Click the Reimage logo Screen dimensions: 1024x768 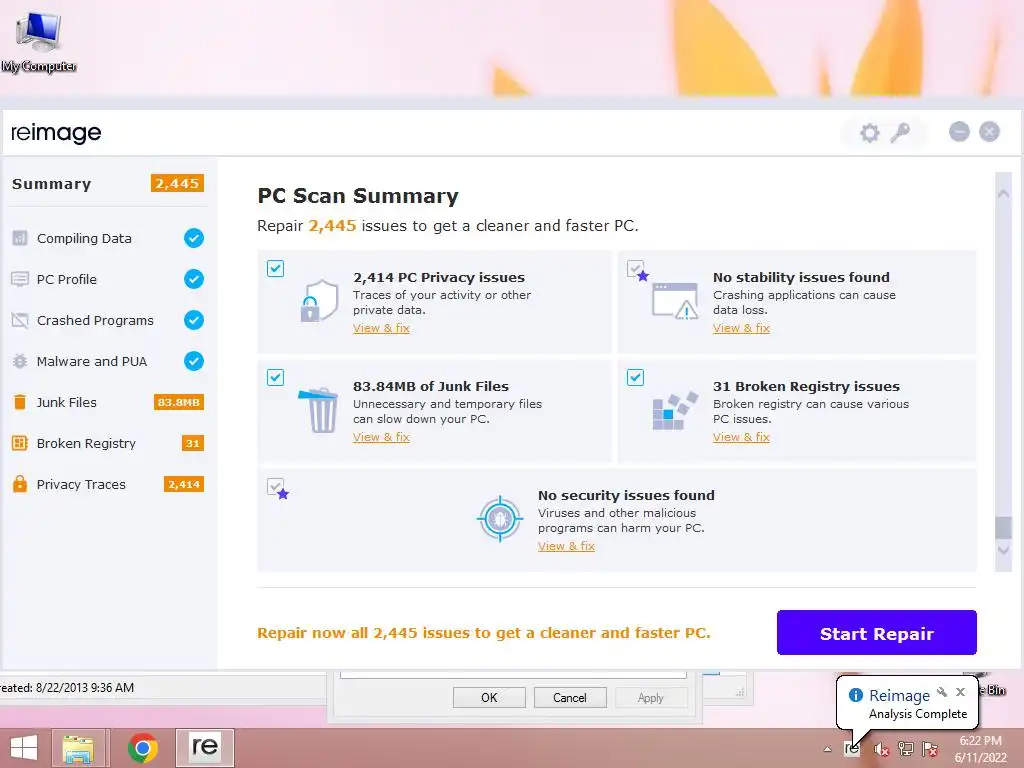[x=56, y=133]
